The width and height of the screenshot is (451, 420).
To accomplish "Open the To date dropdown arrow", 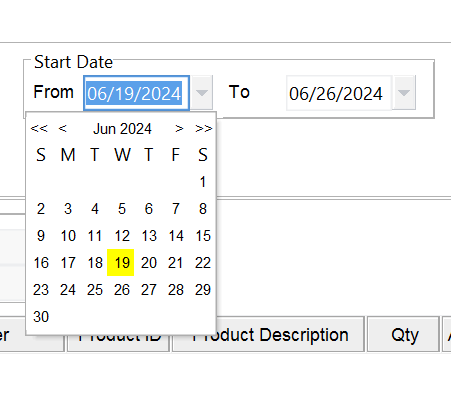I will click(404, 93).
